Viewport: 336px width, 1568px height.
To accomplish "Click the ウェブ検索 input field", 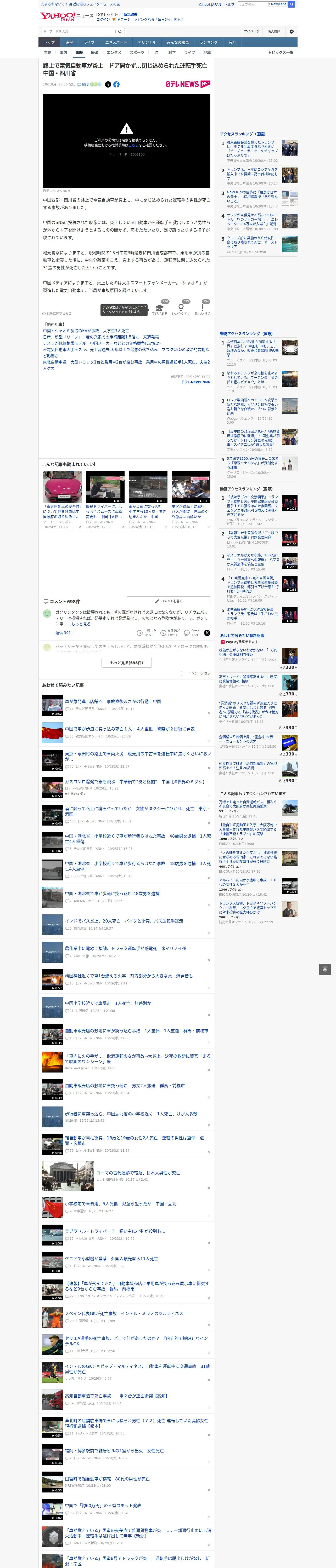I will click(253, 4).
